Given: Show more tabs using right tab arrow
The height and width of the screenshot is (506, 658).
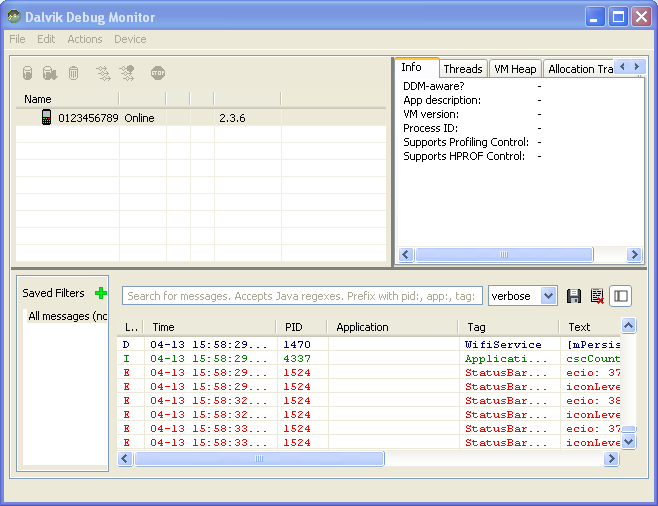Looking at the screenshot, I should (x=636, y=67).
